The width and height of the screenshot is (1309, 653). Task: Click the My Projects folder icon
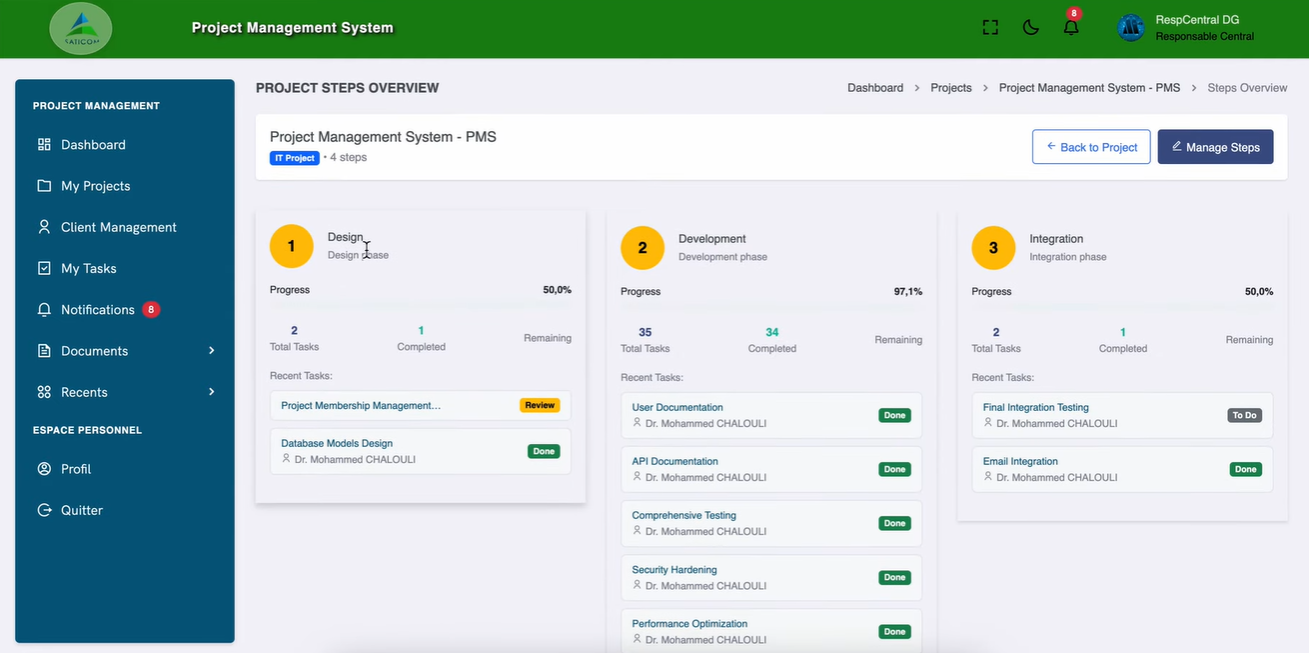point(44,186)
